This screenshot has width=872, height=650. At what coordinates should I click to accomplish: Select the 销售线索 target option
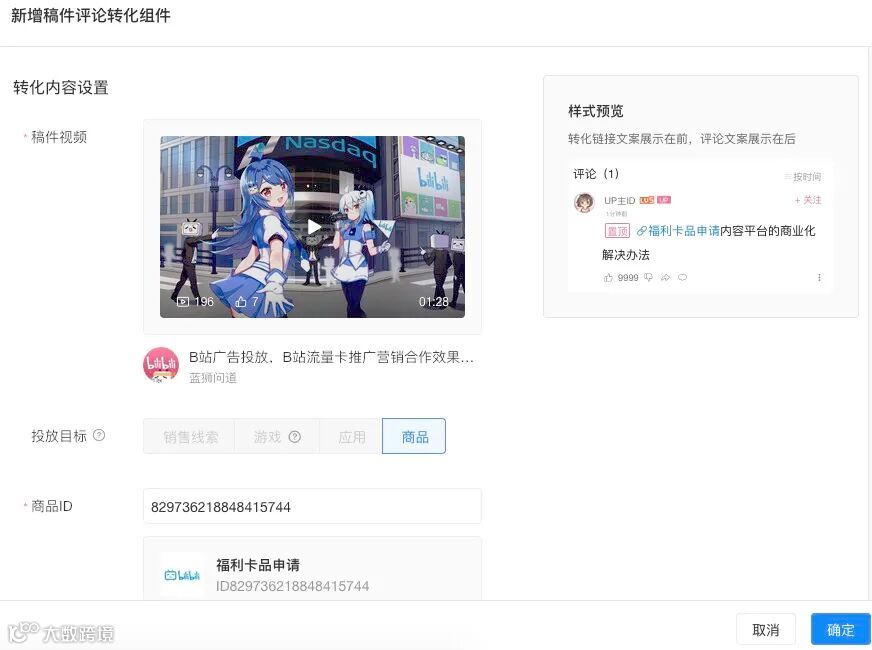click(x=190, y=436)
